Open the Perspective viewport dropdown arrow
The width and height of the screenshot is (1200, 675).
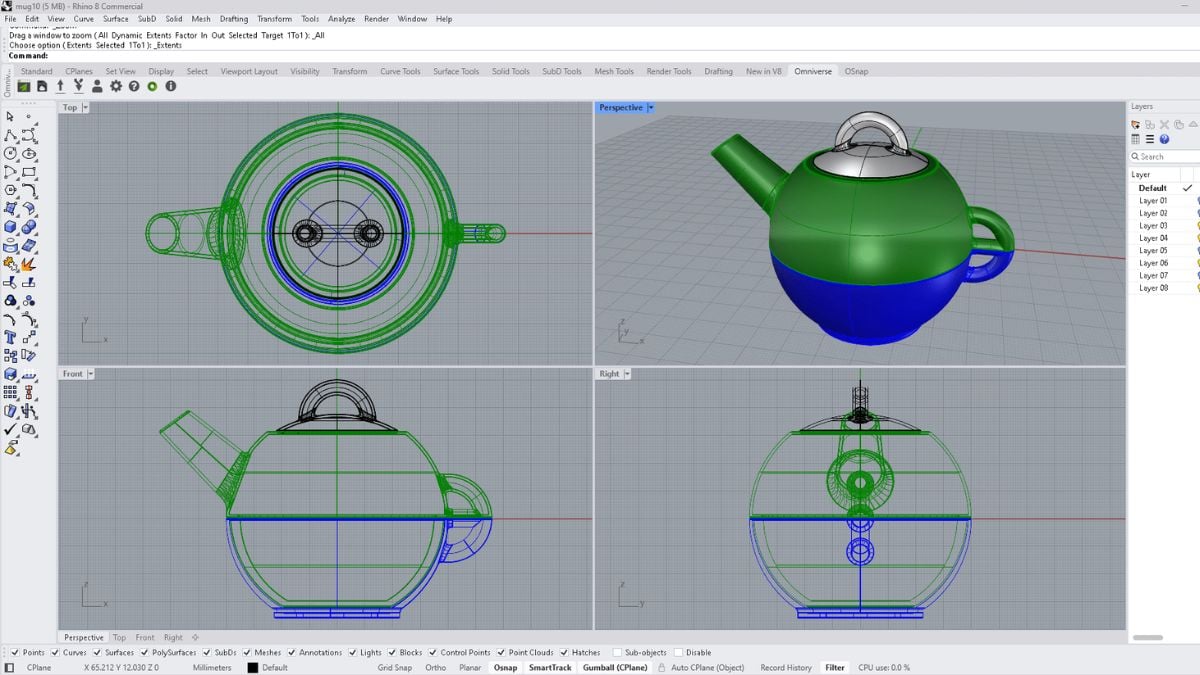(x=650, y=108)
